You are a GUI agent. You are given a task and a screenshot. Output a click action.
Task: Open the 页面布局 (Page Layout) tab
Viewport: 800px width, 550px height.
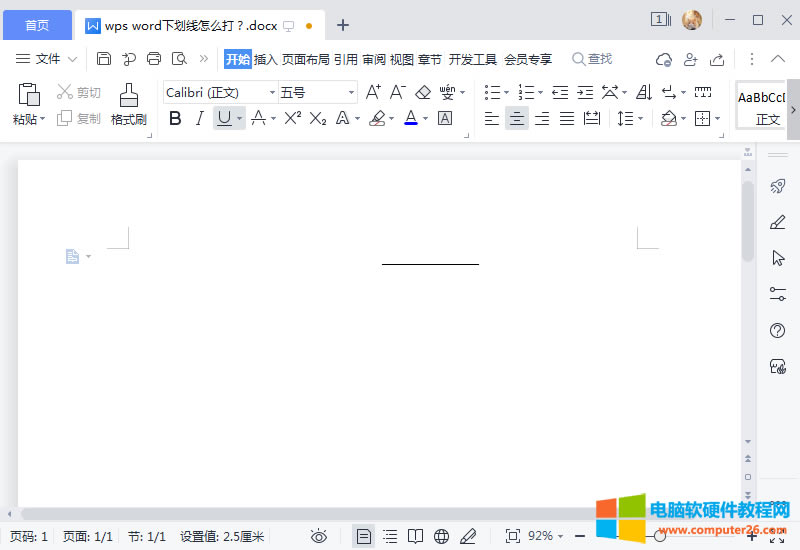tap(305, 59)
